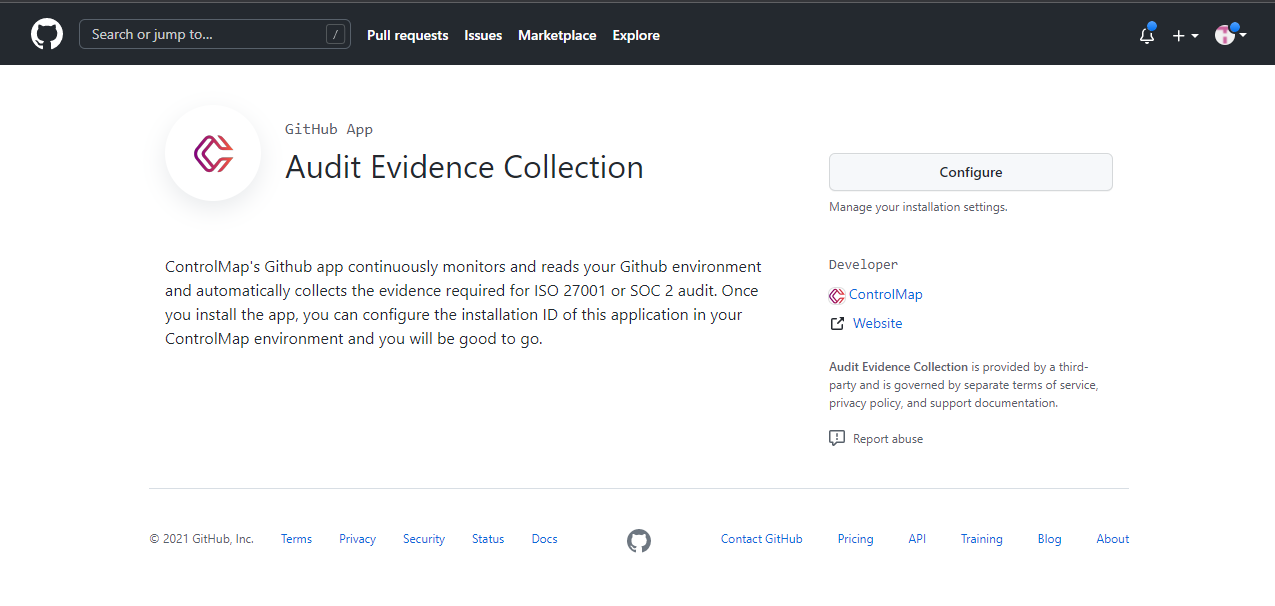Click the external link icon beside Website
The height and width of the screenshot is (606, 1275).
tap(837, 323)
